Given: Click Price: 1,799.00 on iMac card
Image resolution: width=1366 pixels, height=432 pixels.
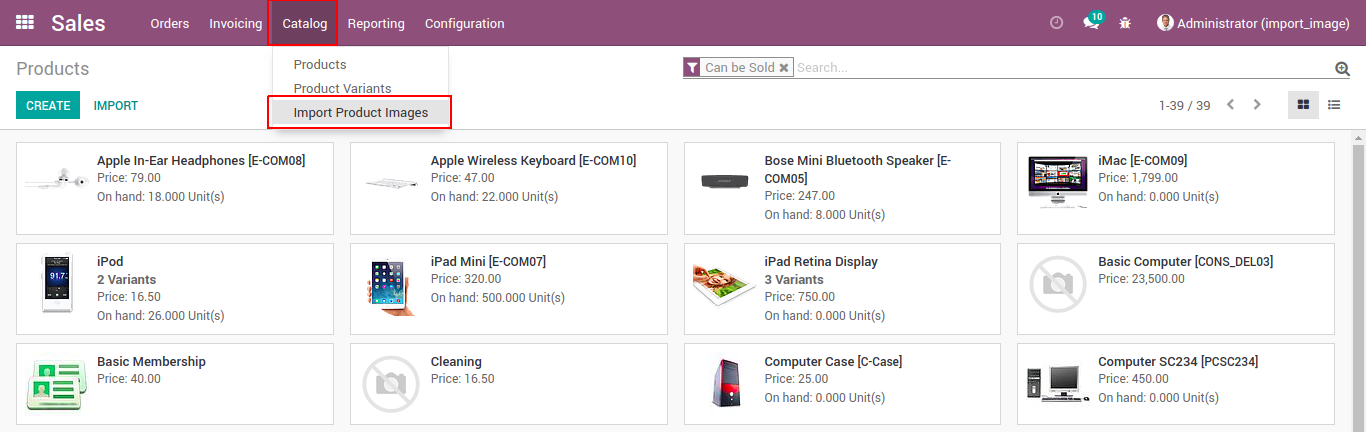Looking at the screenshot, I should coord(1138,178).
